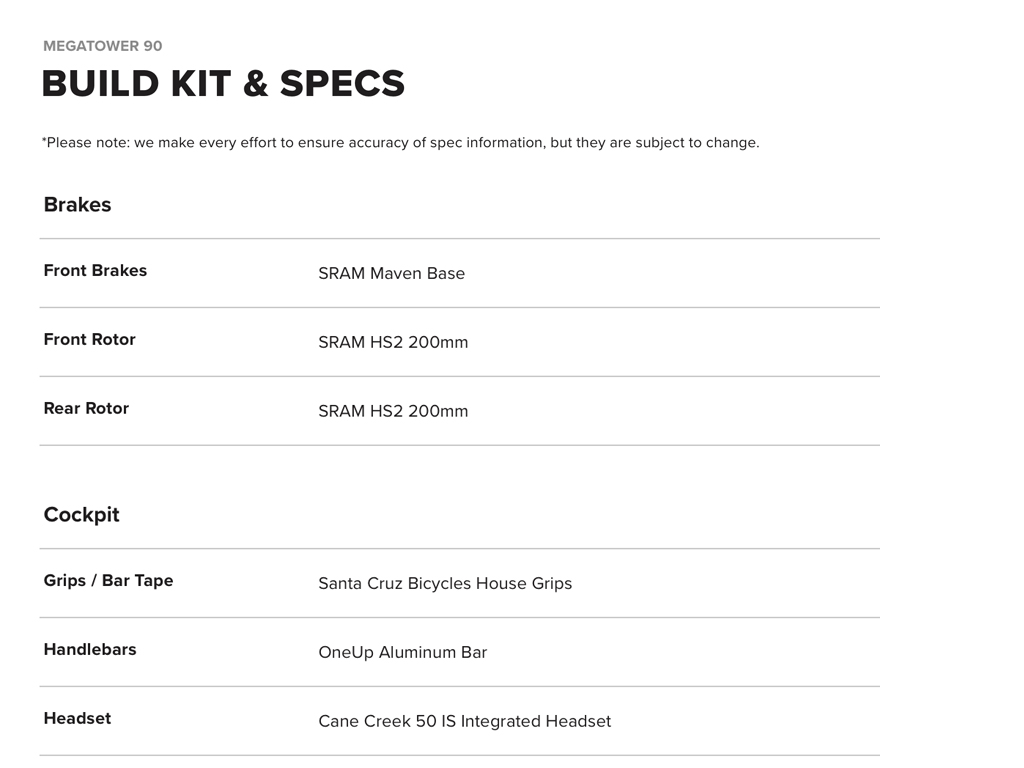Click the 'MEGATOWER 90' model label
The width and height of the screenshot is (1024, 768).
102,46
